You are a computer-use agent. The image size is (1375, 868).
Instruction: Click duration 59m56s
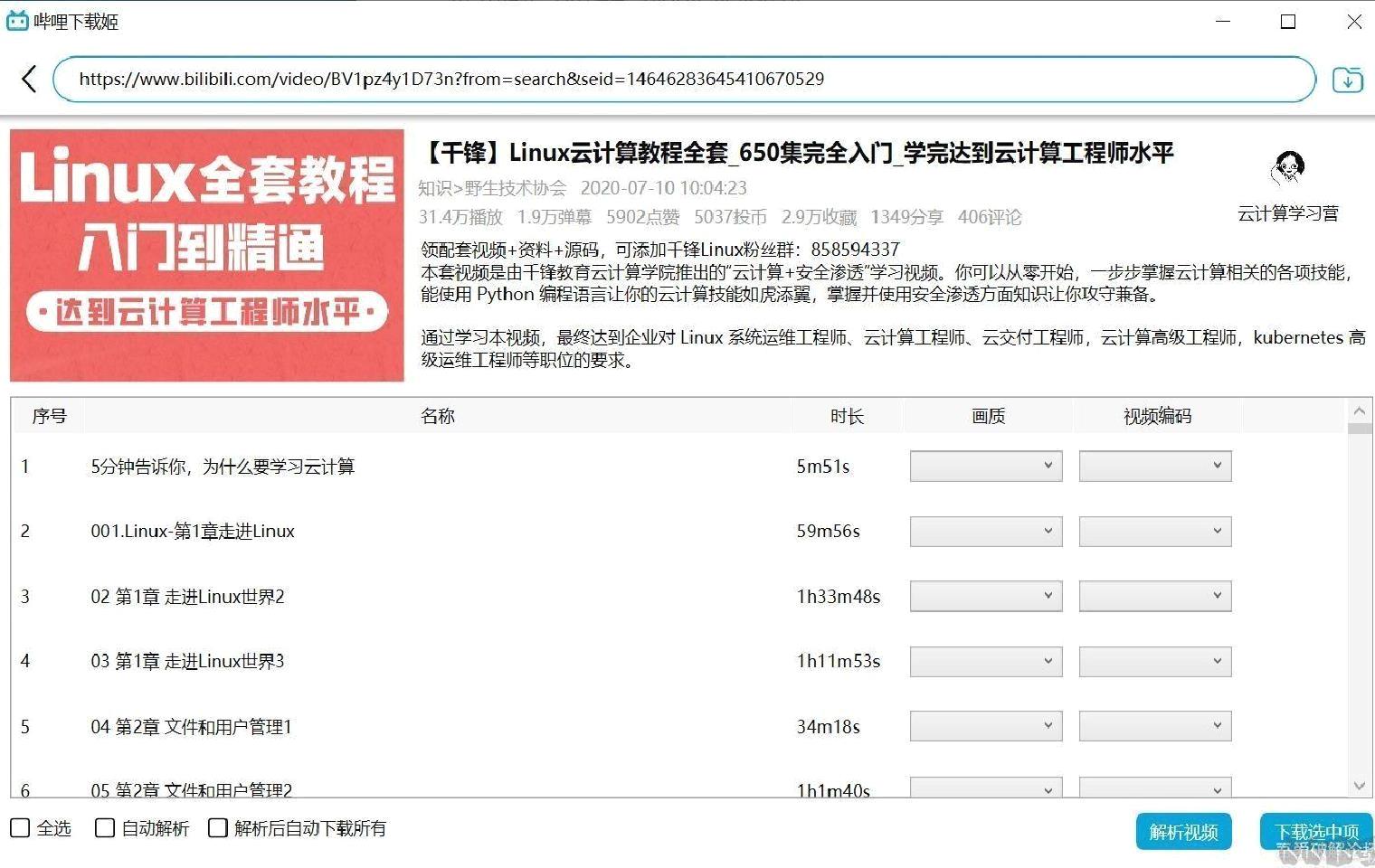point(828,532)
